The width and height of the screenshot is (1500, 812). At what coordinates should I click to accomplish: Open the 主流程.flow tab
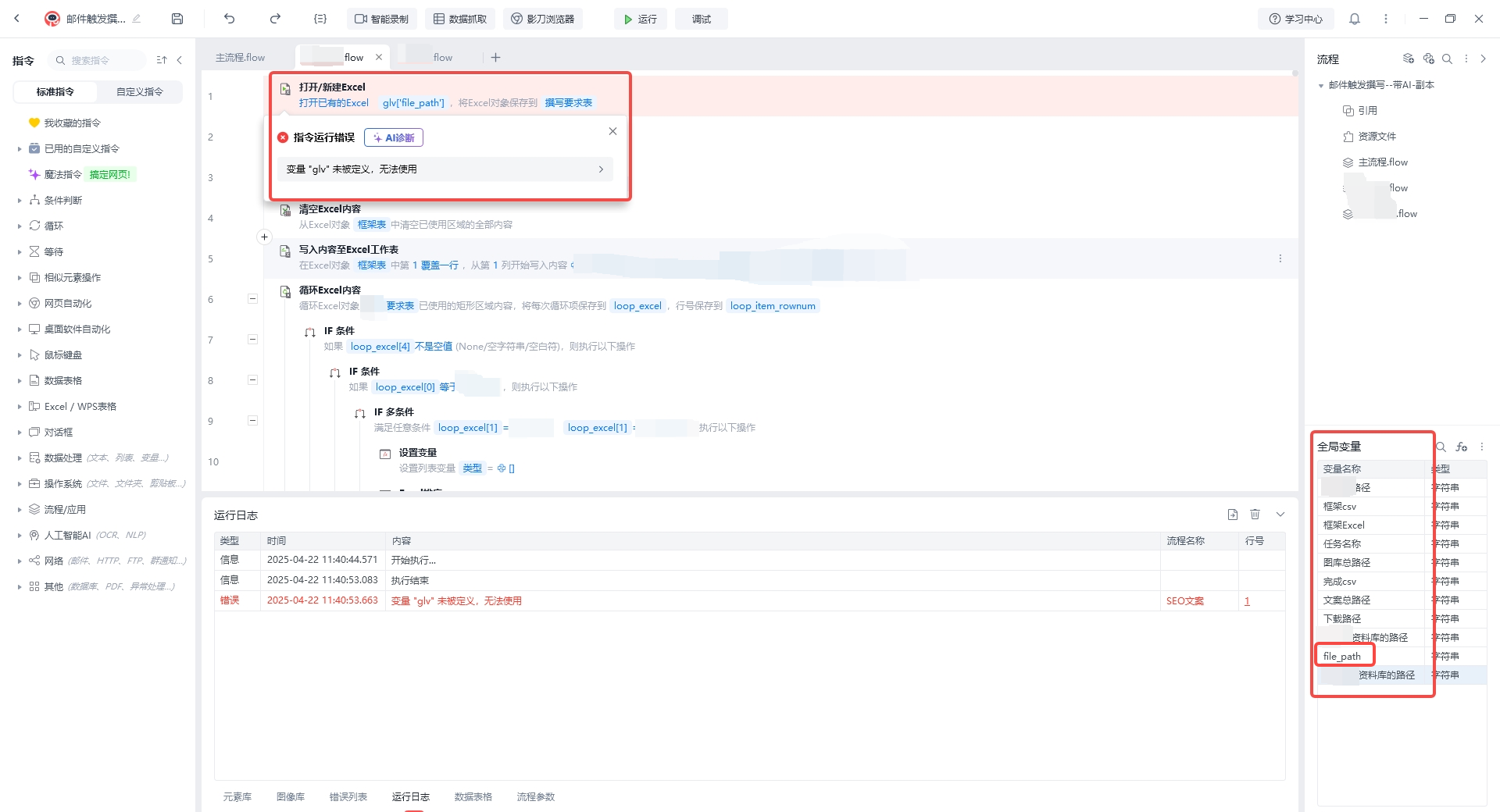241,58
